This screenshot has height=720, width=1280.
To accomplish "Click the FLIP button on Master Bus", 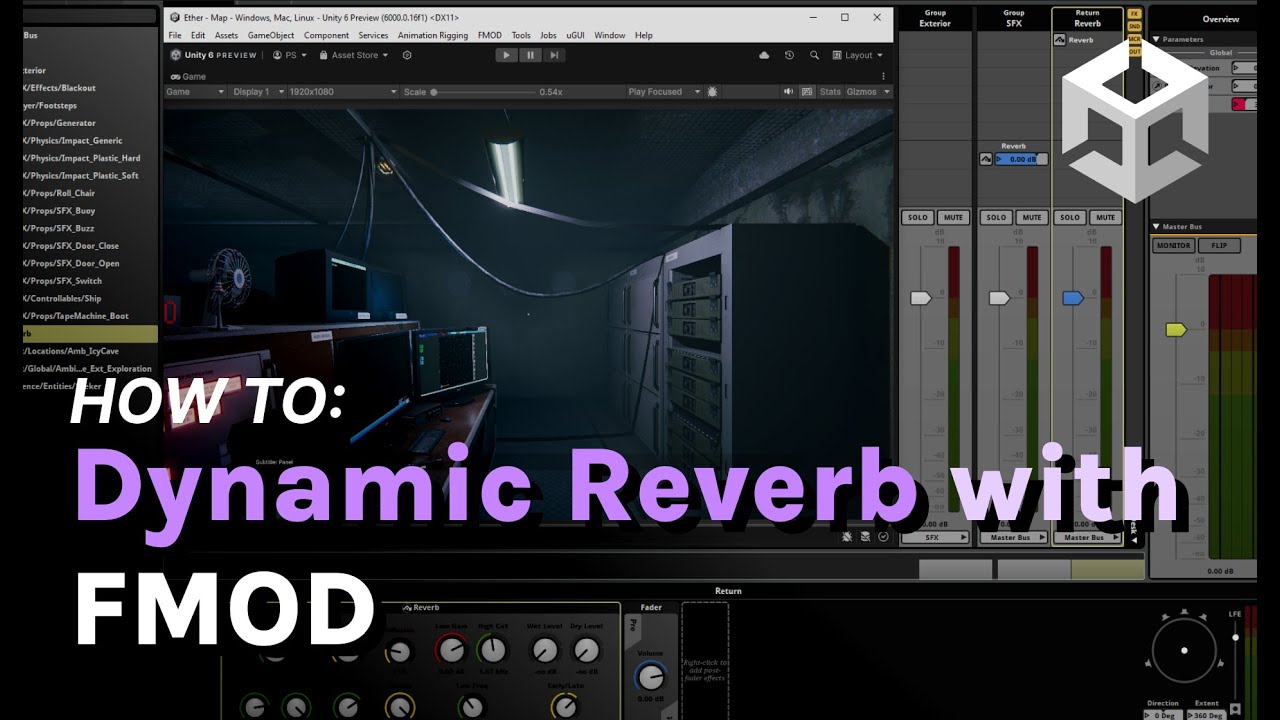I will click(1220, 245).
